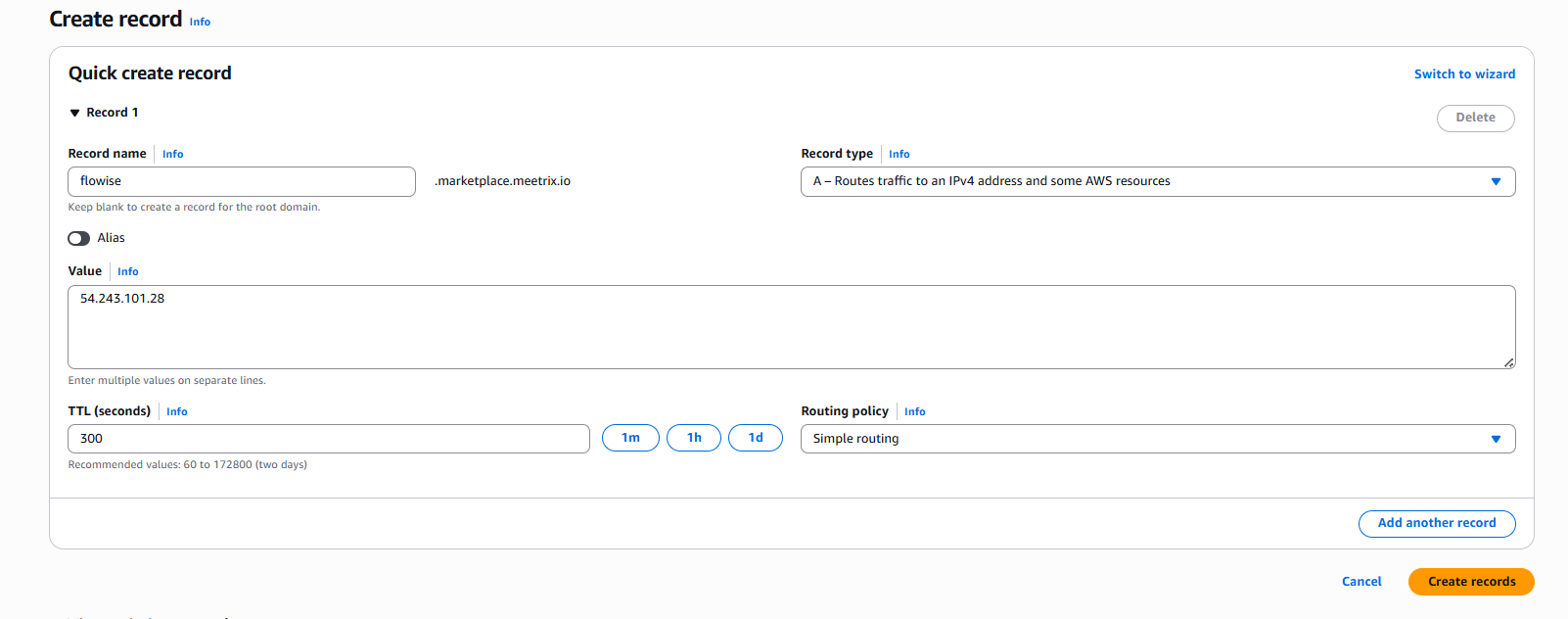
Task: Open Info link next to Routing policy
Action: tap(915, 411)
